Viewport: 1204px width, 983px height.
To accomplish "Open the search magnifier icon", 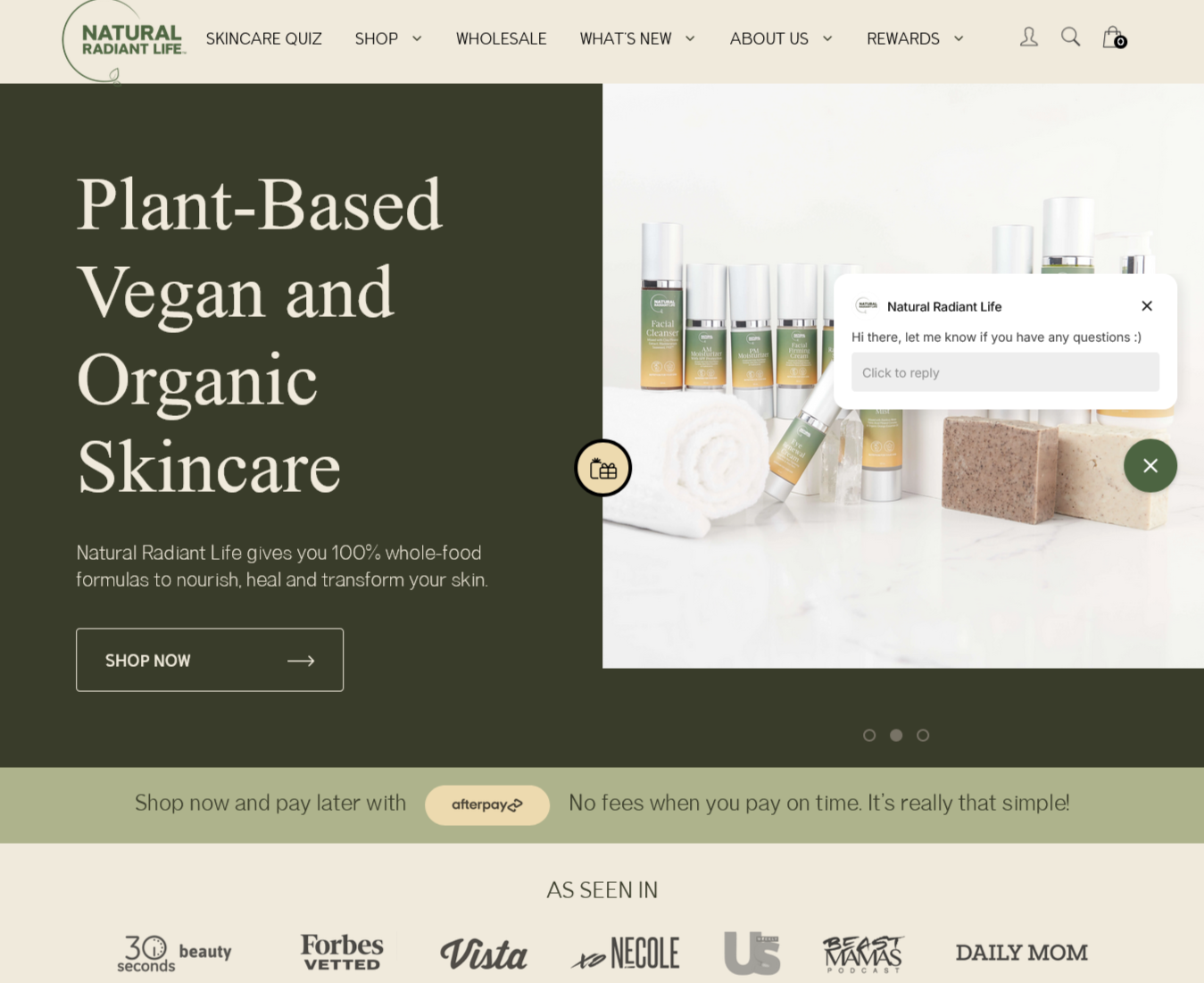I will [x=1070, y=37].
